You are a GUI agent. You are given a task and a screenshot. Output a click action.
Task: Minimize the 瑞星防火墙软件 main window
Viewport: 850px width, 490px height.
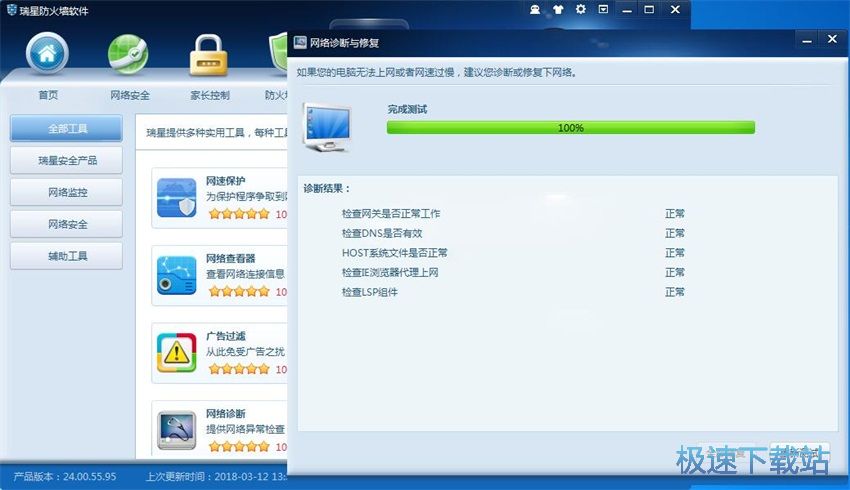pos(627,10)
